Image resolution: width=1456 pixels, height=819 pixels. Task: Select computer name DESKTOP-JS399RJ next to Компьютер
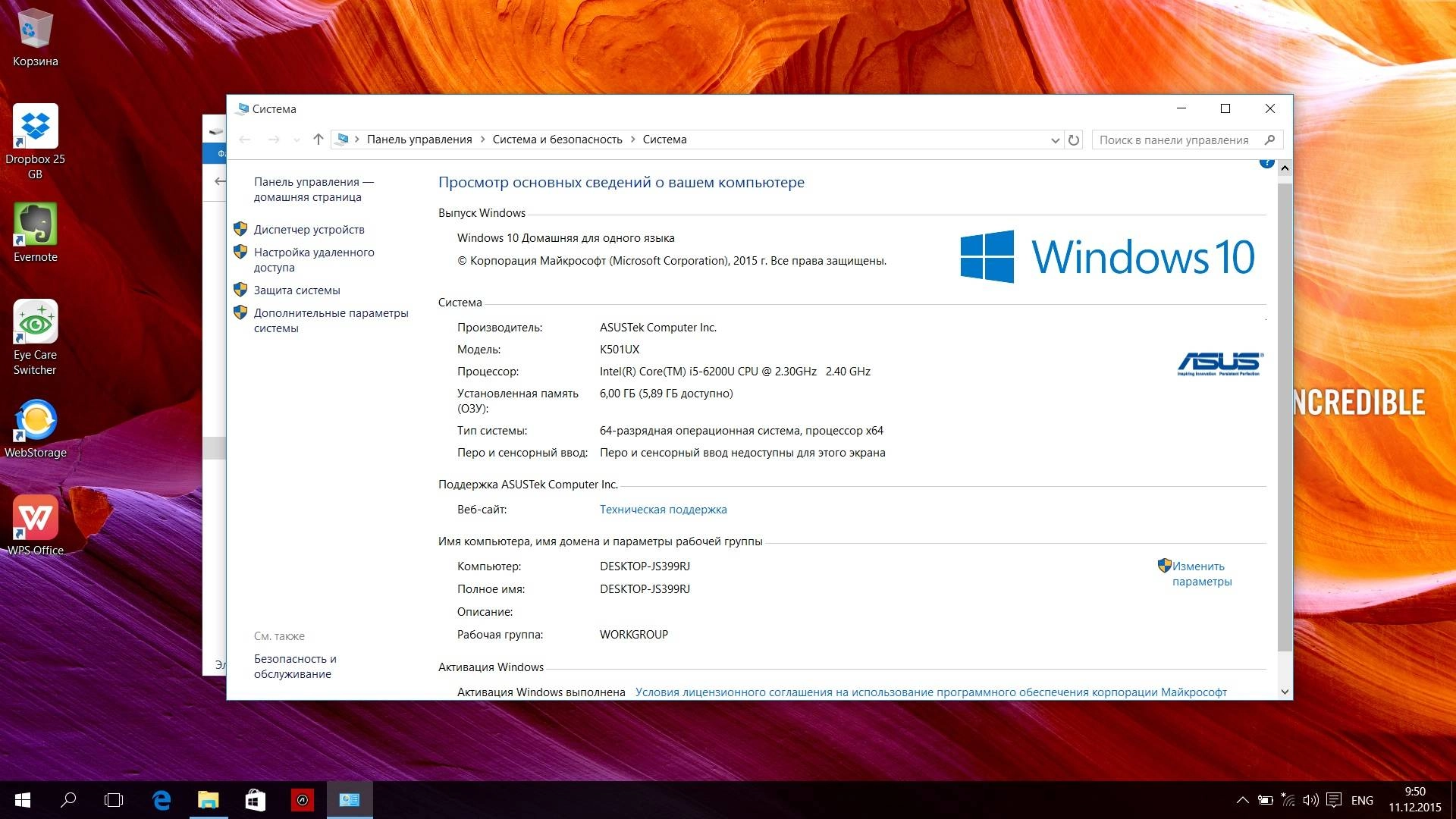pos(645,566)
